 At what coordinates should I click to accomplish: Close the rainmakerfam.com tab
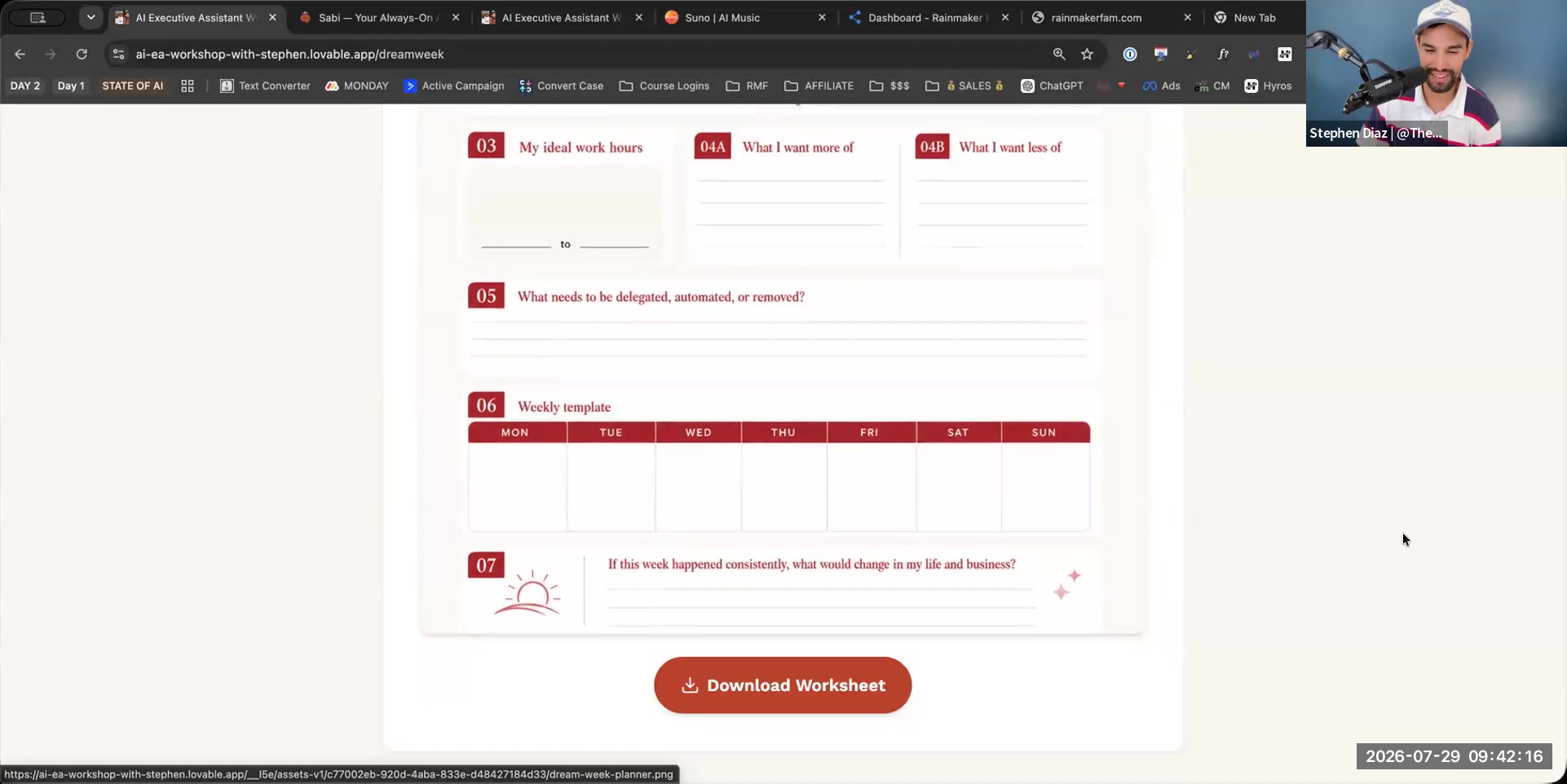(1188, 17)
